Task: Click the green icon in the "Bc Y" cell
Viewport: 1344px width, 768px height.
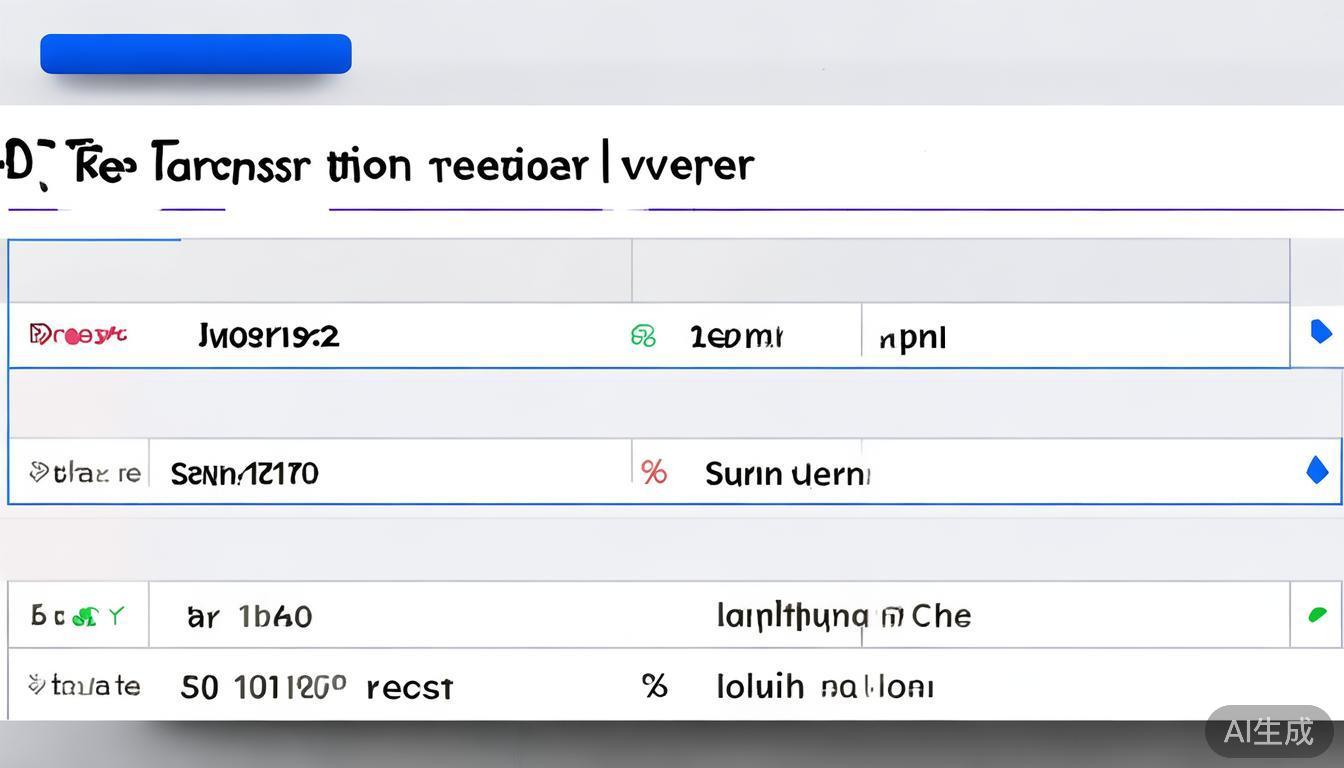Action: click(x=87, y=616)
